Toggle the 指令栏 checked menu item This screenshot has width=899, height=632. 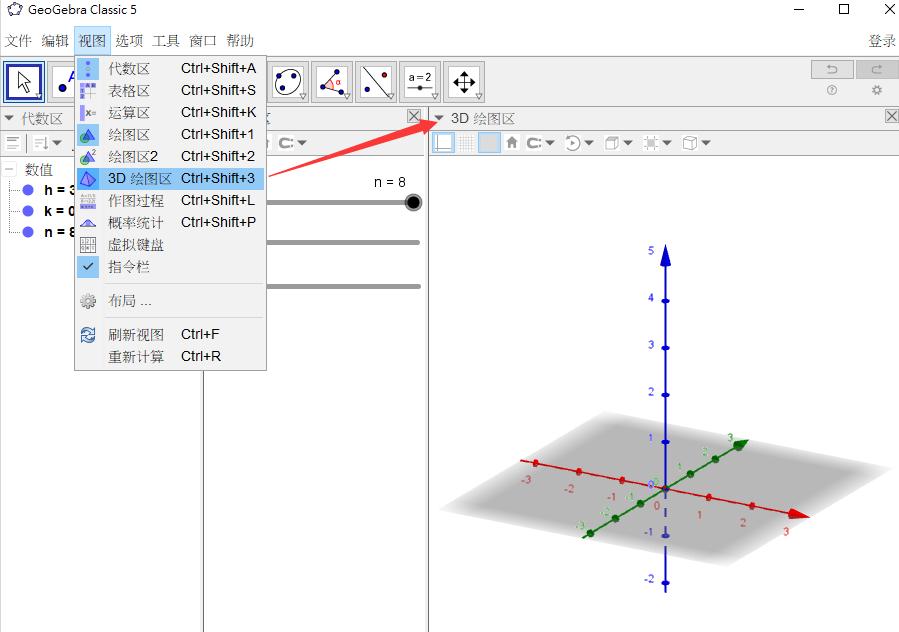click(129, 267)
